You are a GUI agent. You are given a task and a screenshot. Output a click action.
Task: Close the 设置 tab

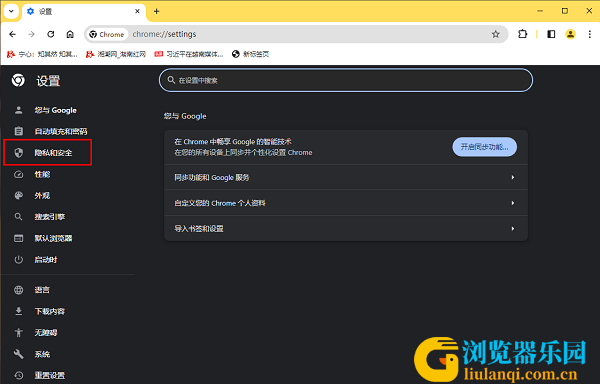click(x=137, y=11)
